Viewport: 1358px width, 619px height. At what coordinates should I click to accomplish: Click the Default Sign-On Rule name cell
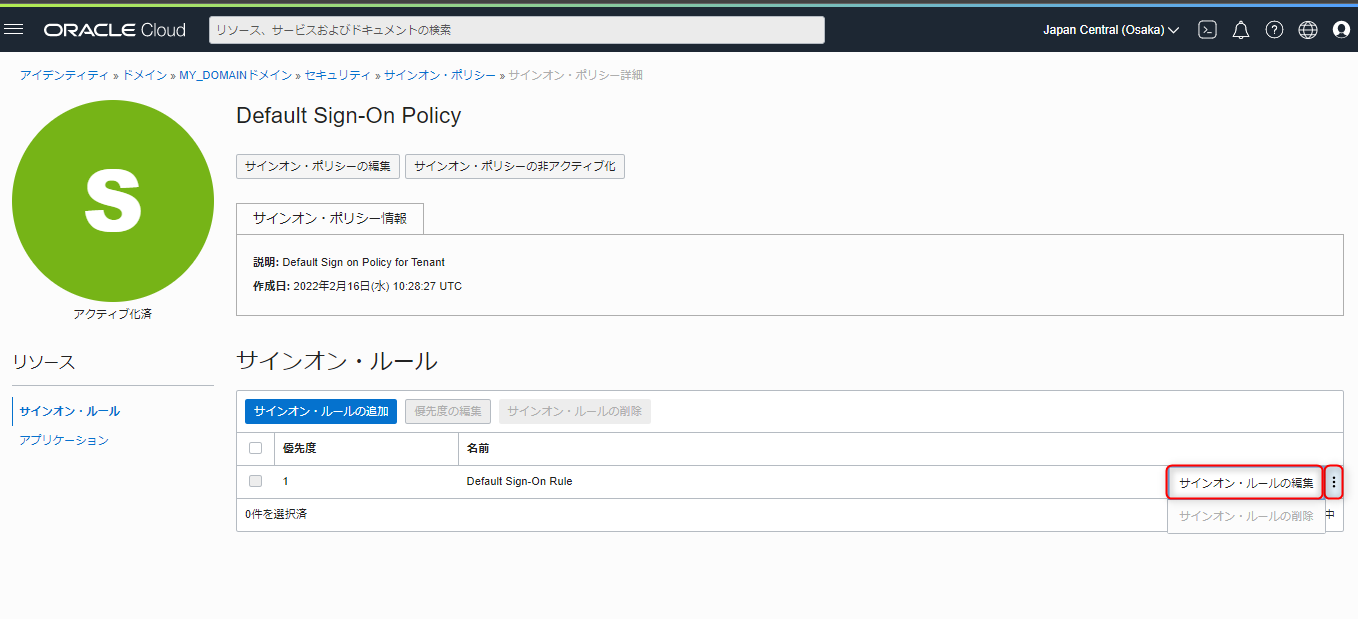pyautogui.click(x=520, y=481)
